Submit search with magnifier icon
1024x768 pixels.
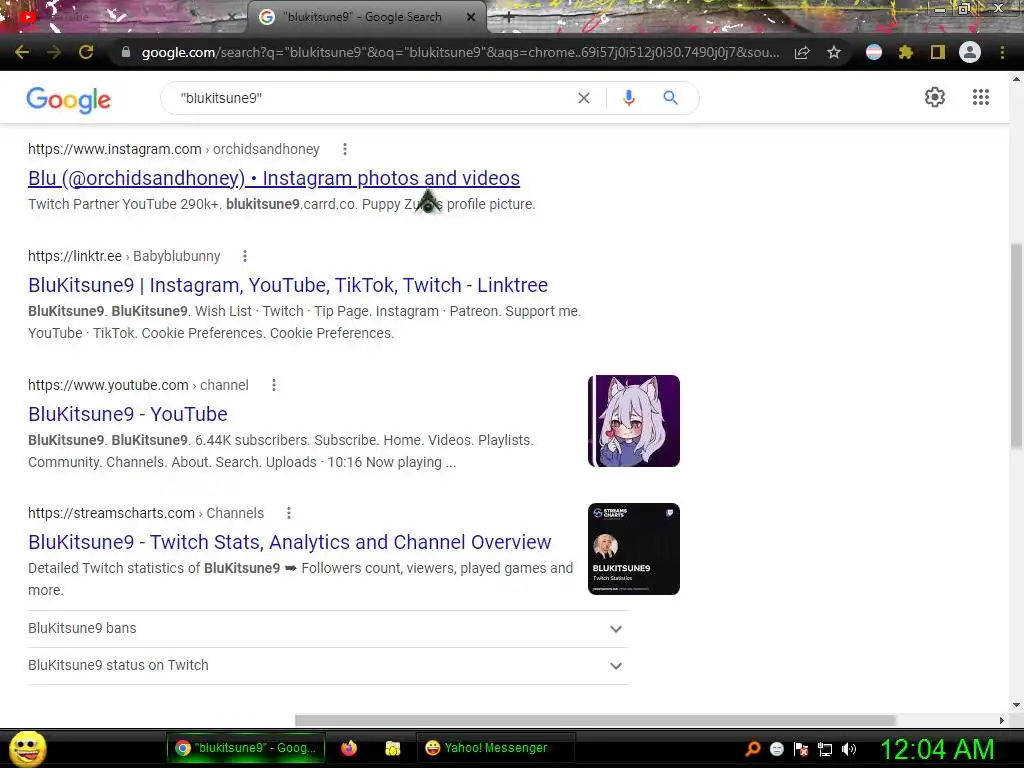click(x=671, y=98)
